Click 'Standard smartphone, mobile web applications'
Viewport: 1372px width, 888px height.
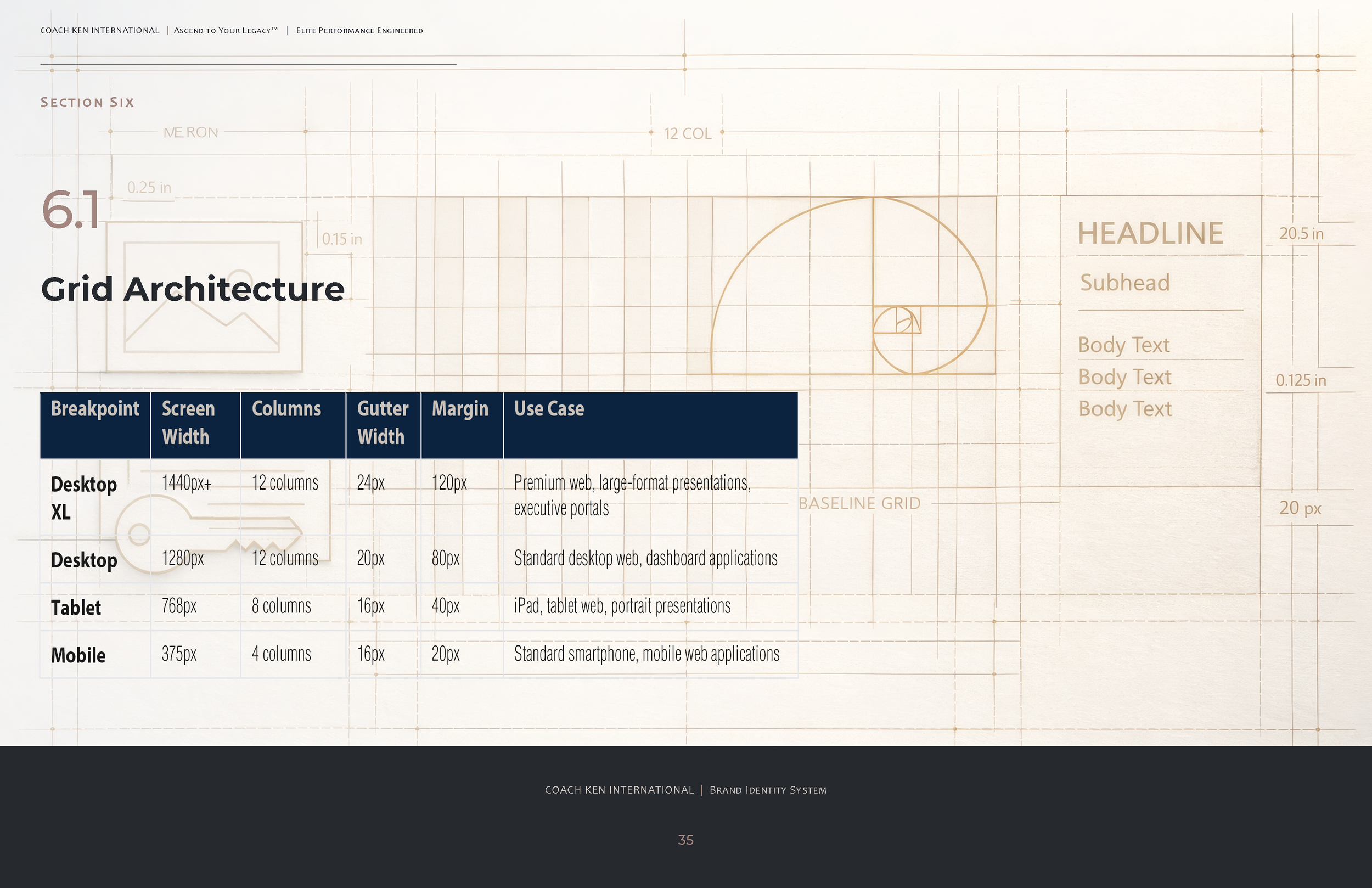(x=646, y=654)
